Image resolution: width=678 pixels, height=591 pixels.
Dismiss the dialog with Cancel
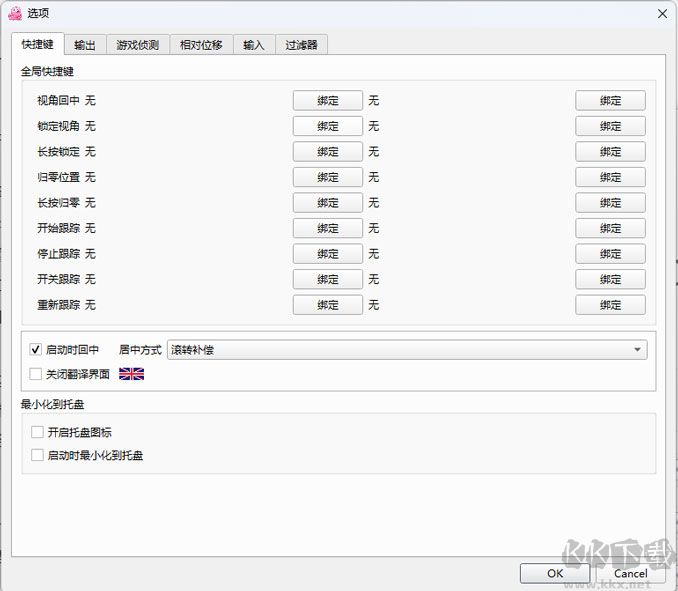[630, 573]
